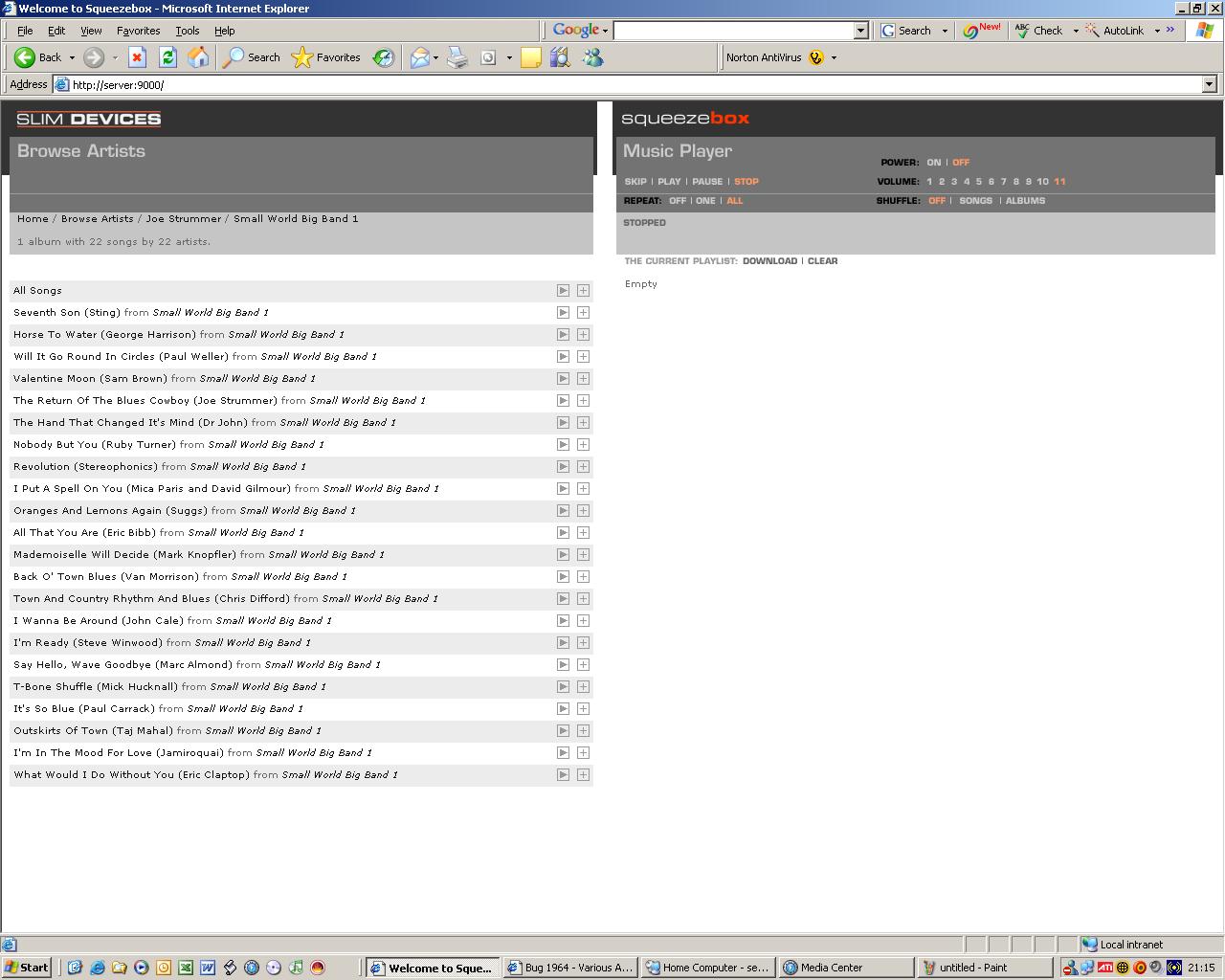Click the add icon for Horse To Water
1225x980 pixels.
pos(583,335)
